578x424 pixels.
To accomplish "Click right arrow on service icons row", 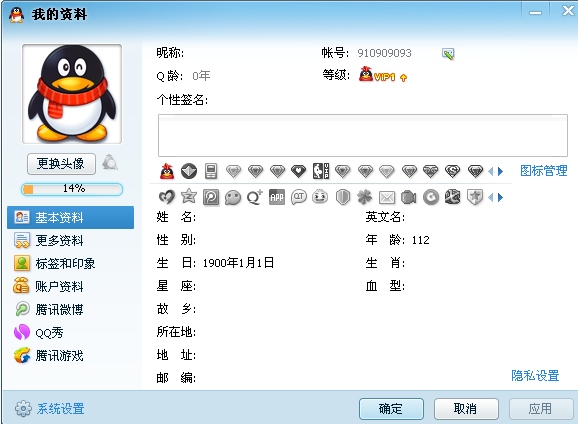I will point(500,198).
